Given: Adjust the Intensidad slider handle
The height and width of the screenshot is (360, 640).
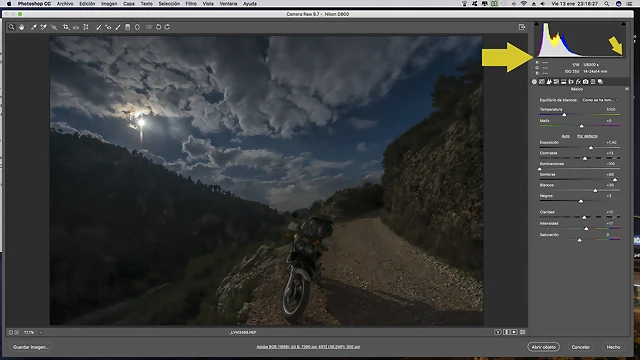Looking at the screenshot, I should click(586, 229).
